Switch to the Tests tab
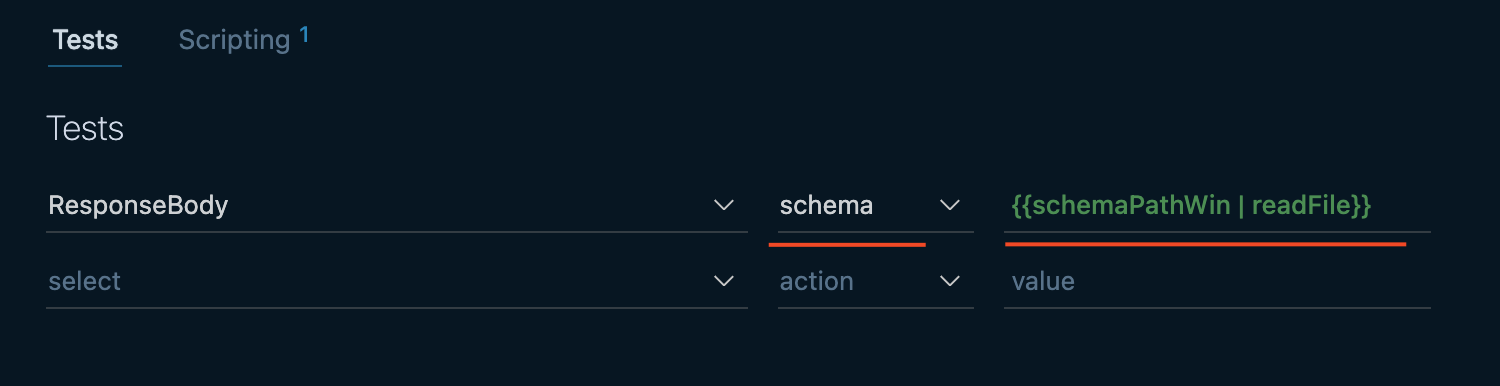 pos(85,40)
